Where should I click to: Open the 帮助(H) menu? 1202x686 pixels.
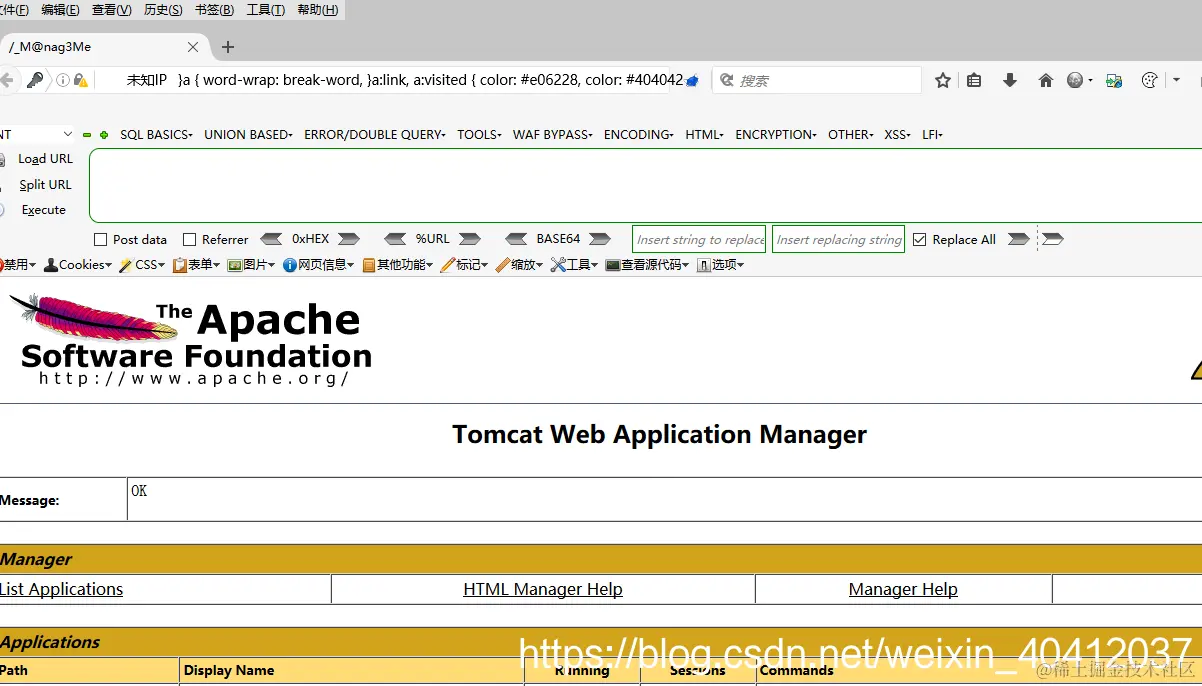pos(318,10)
